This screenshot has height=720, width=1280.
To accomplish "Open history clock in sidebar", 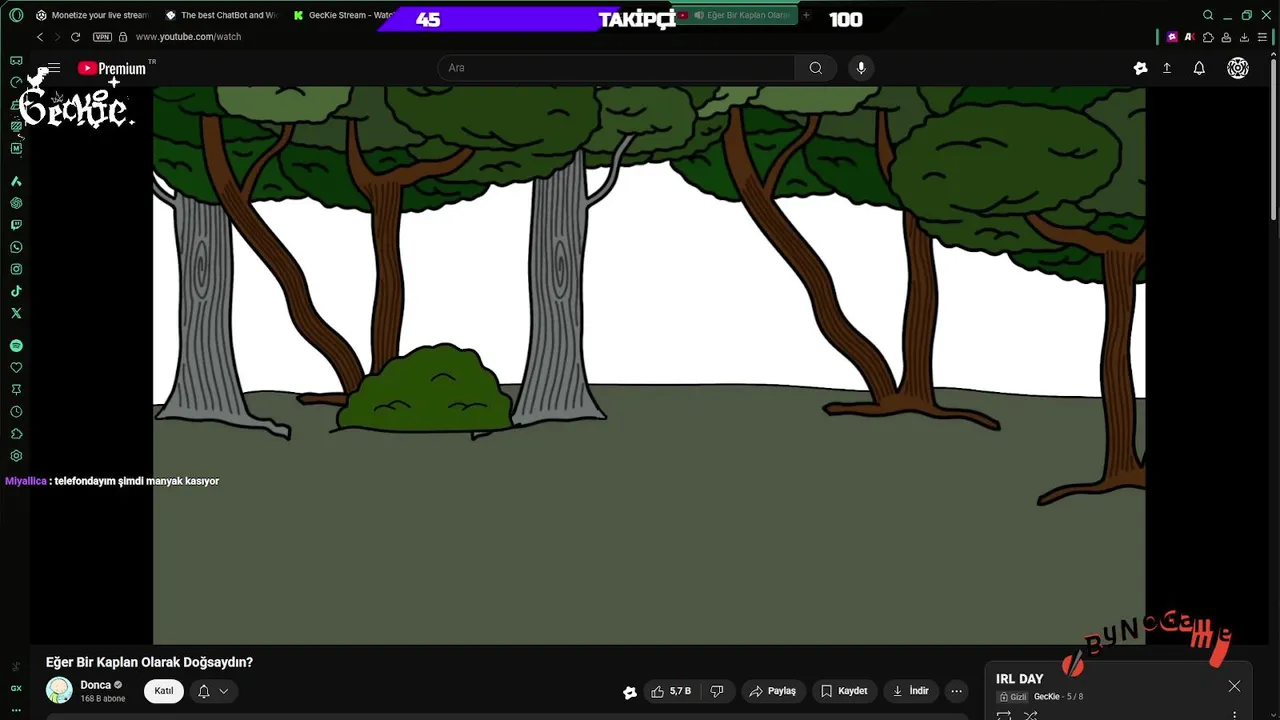I will [16, 412].
